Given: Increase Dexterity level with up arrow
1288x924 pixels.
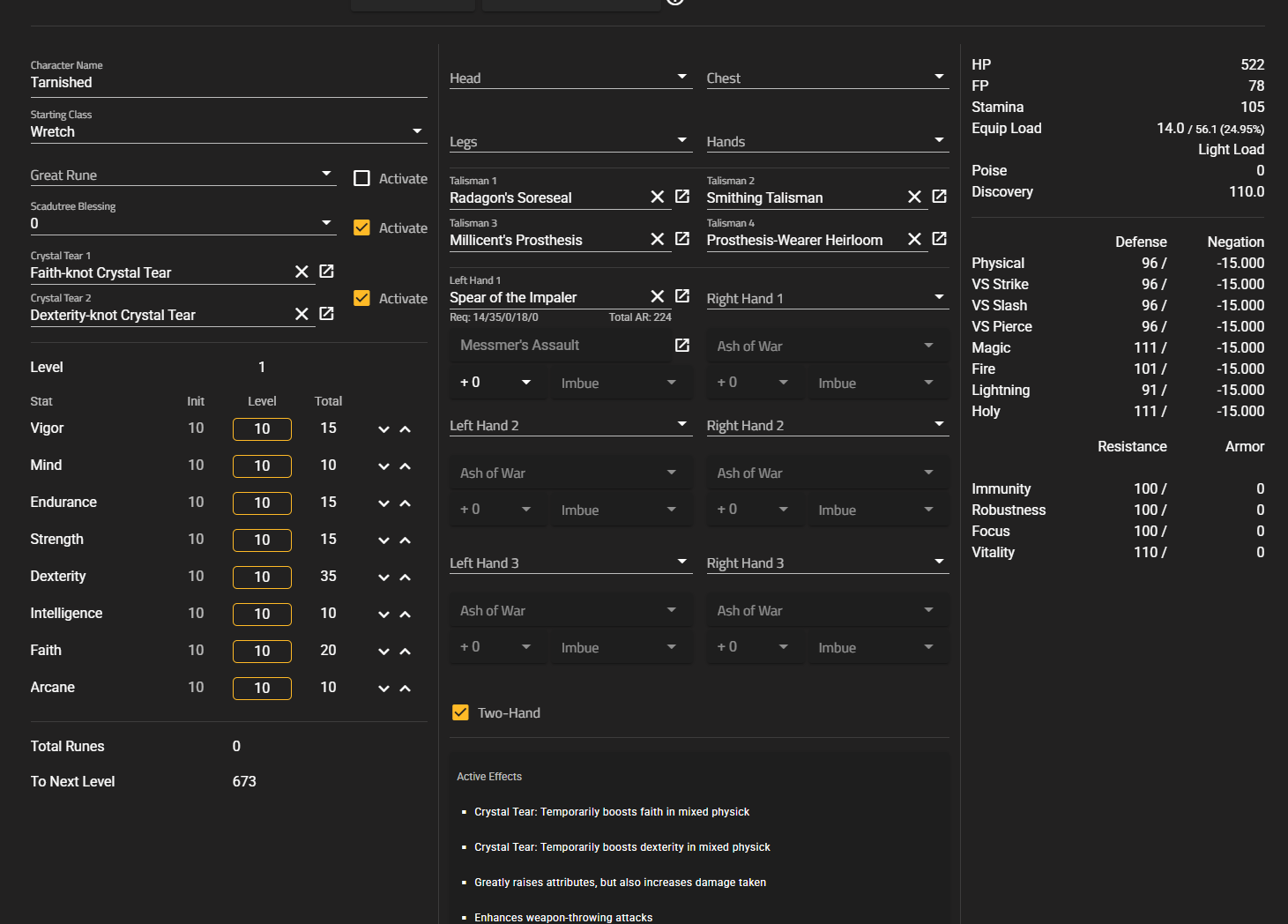Looking at the screenshot, I should pyautogui.click(x=406, y=577).
